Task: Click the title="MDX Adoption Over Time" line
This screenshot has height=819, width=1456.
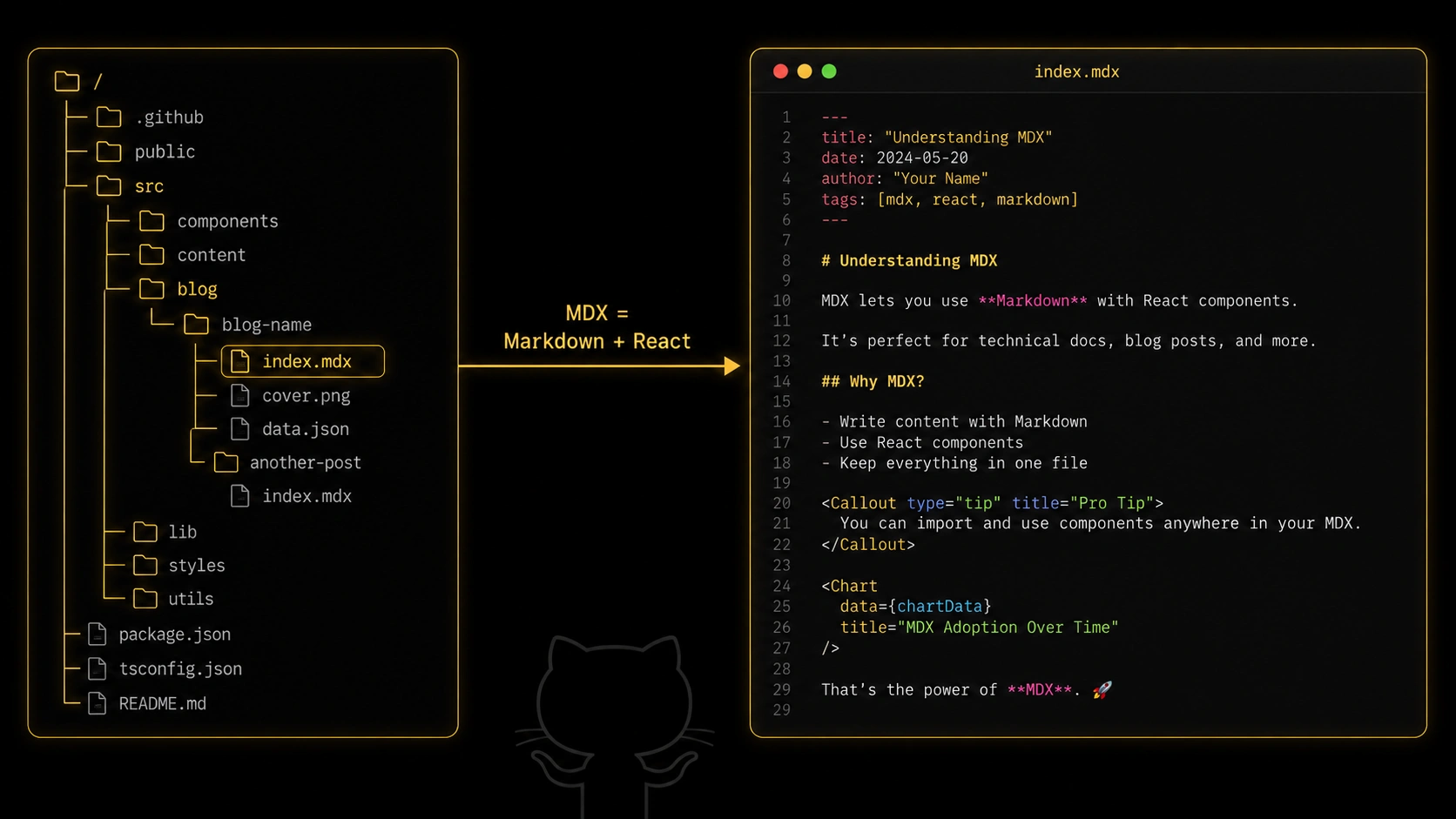Action: click(x=979, y=627)
